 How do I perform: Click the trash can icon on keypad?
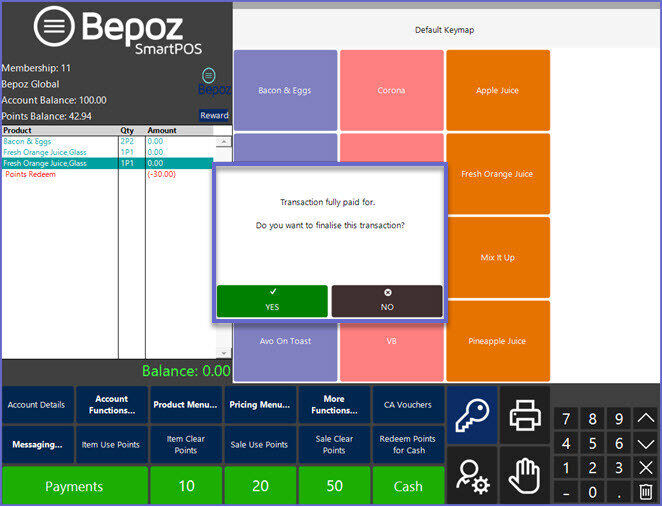pyautogui.click(x=646, y=491)
